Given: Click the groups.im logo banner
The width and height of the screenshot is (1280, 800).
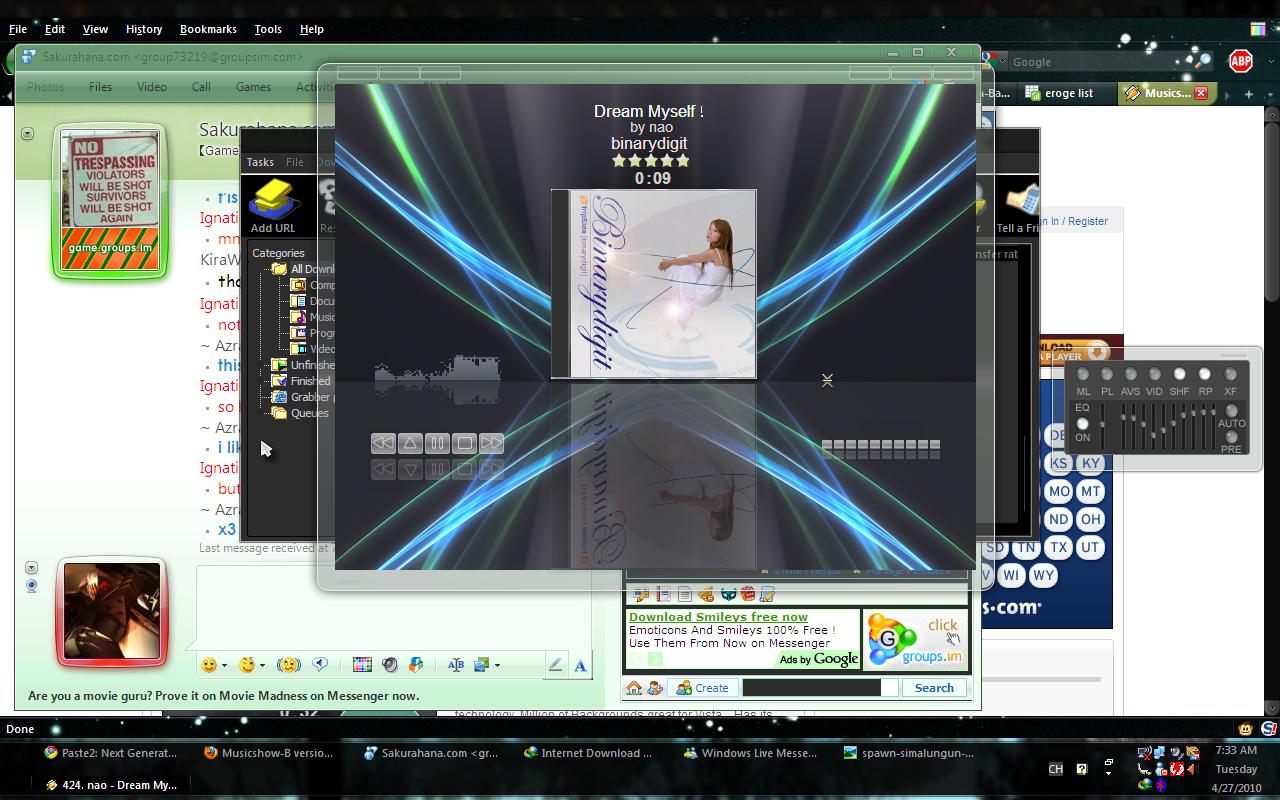Looking at the screenshot, I should click(x=915, y=640).
